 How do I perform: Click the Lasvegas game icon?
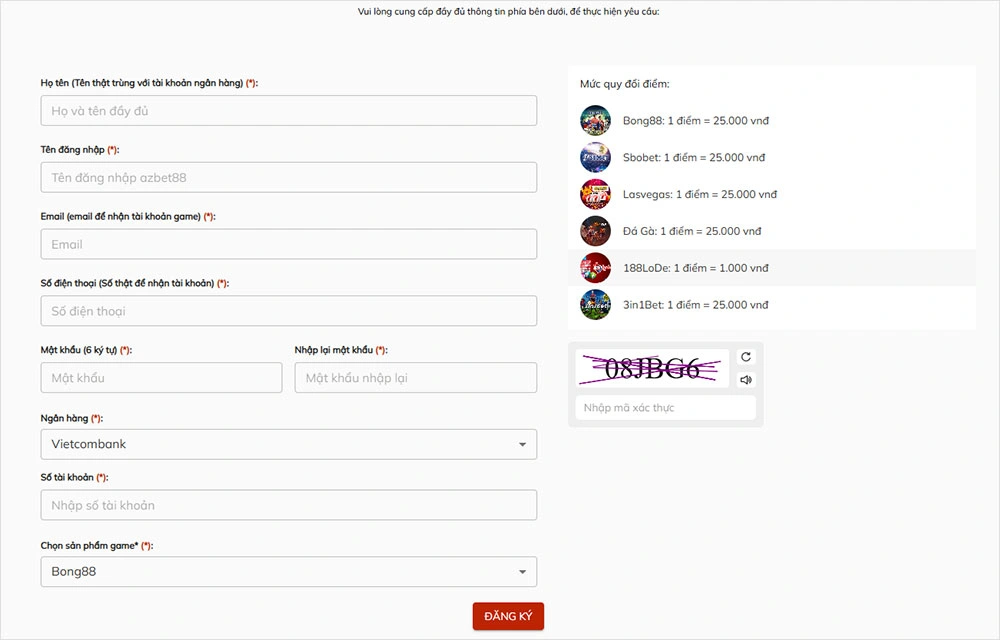tap(596, 194)
